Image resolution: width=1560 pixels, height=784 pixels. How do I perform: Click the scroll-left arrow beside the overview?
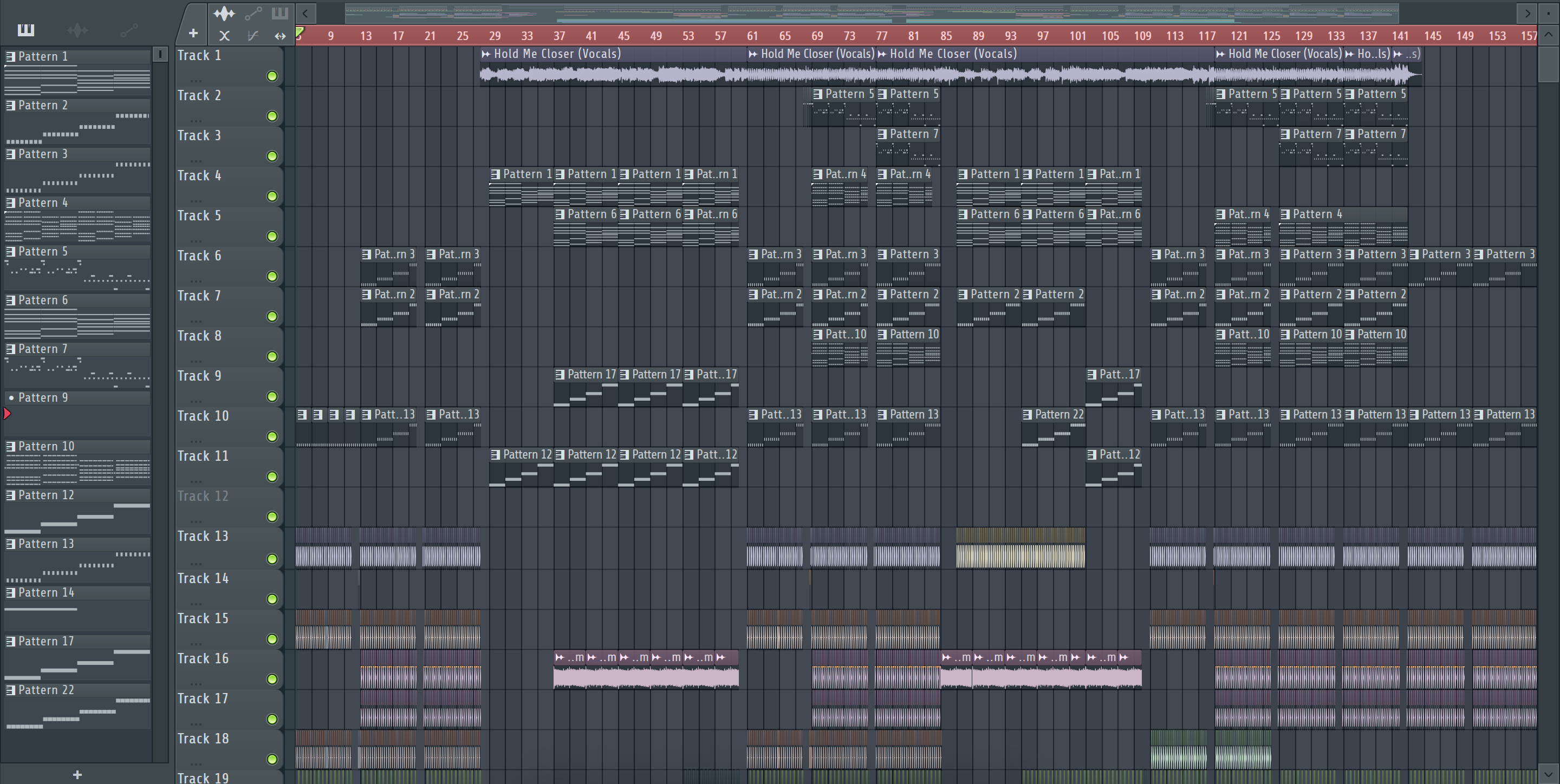tap(306, 12)
